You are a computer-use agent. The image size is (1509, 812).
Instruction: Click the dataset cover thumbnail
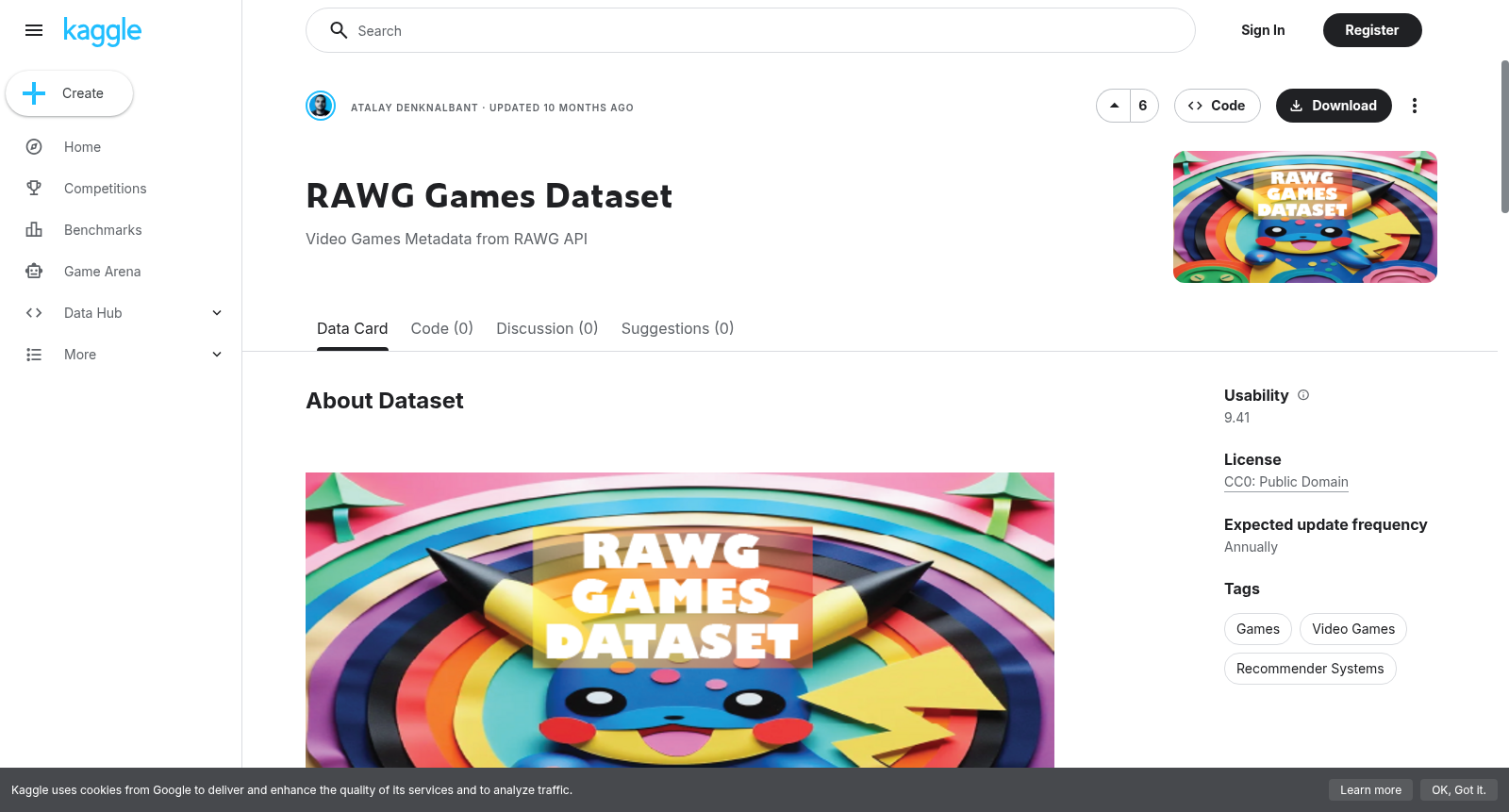pyautogui.click(x=1305, y=217)
